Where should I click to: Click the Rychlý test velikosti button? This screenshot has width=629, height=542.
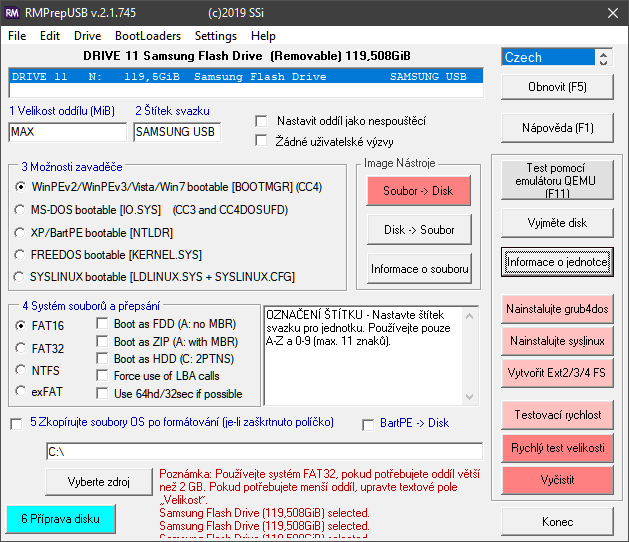pyautogui.click(x=557, y=448)
